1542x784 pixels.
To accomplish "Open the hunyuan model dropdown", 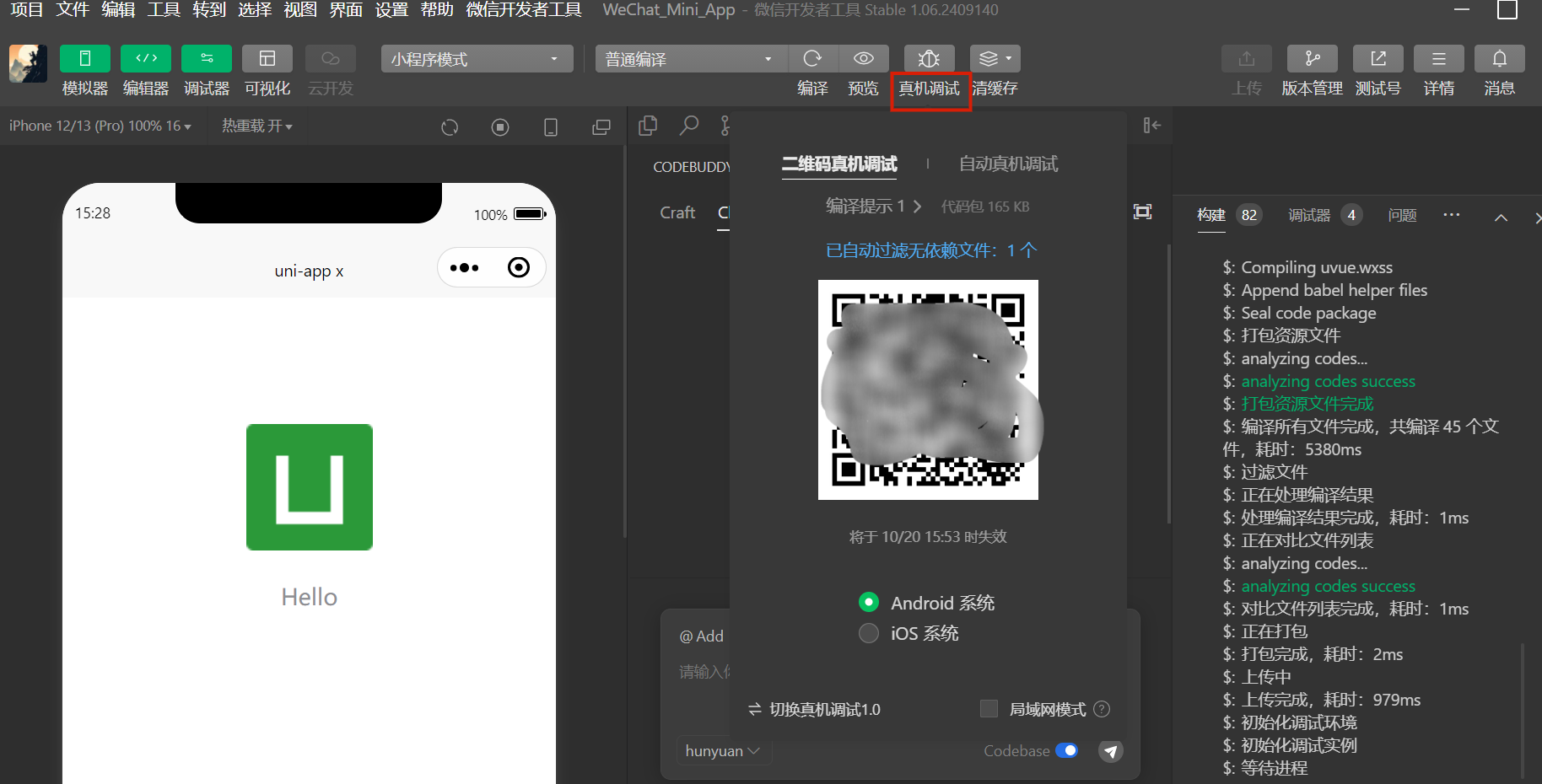I will [x=723, y=750].
